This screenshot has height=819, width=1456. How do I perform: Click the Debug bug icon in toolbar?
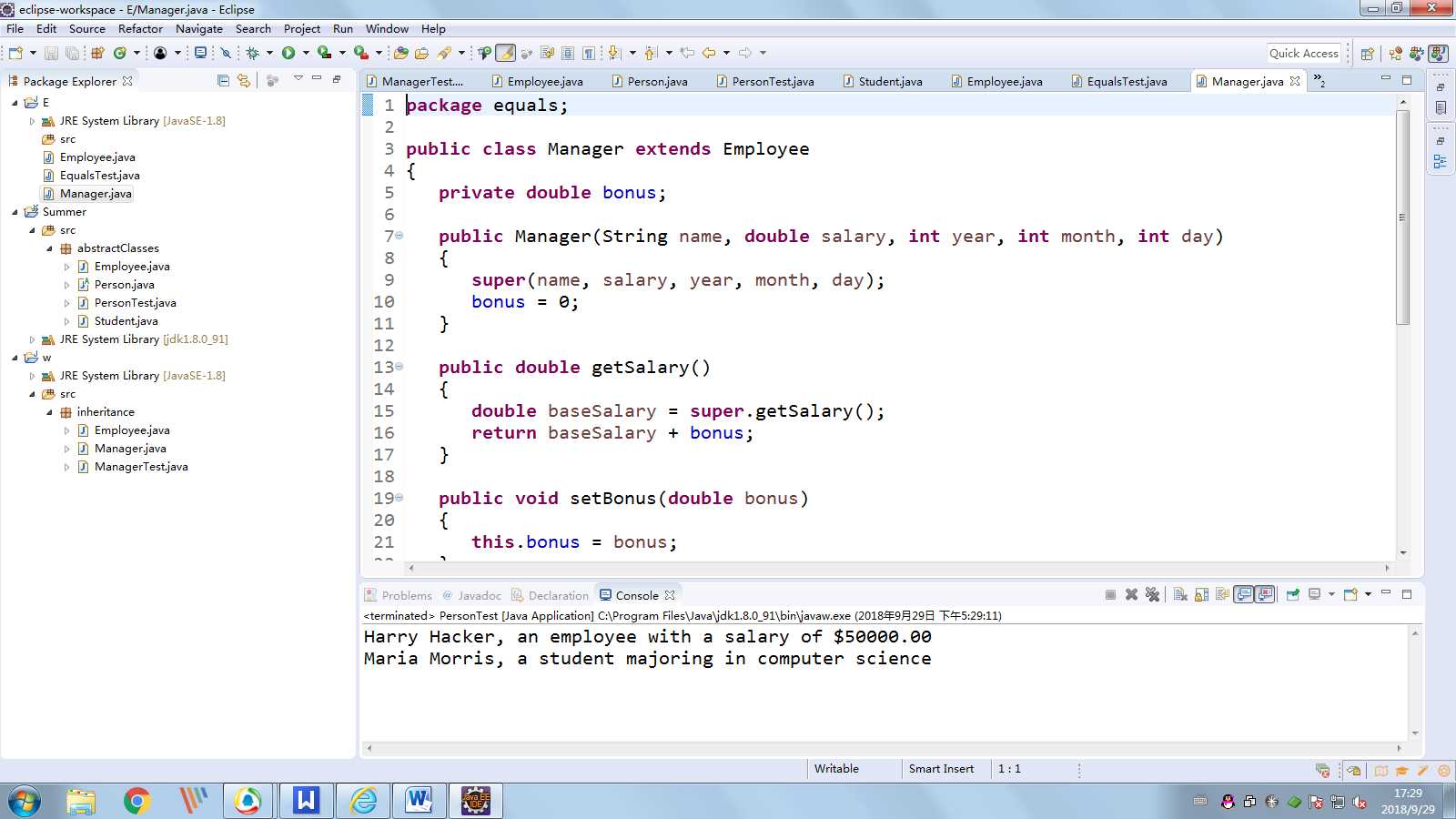(252, 53)
